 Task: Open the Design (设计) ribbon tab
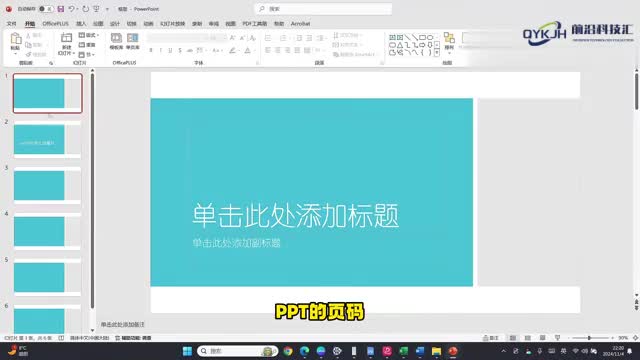pos(115,24)
